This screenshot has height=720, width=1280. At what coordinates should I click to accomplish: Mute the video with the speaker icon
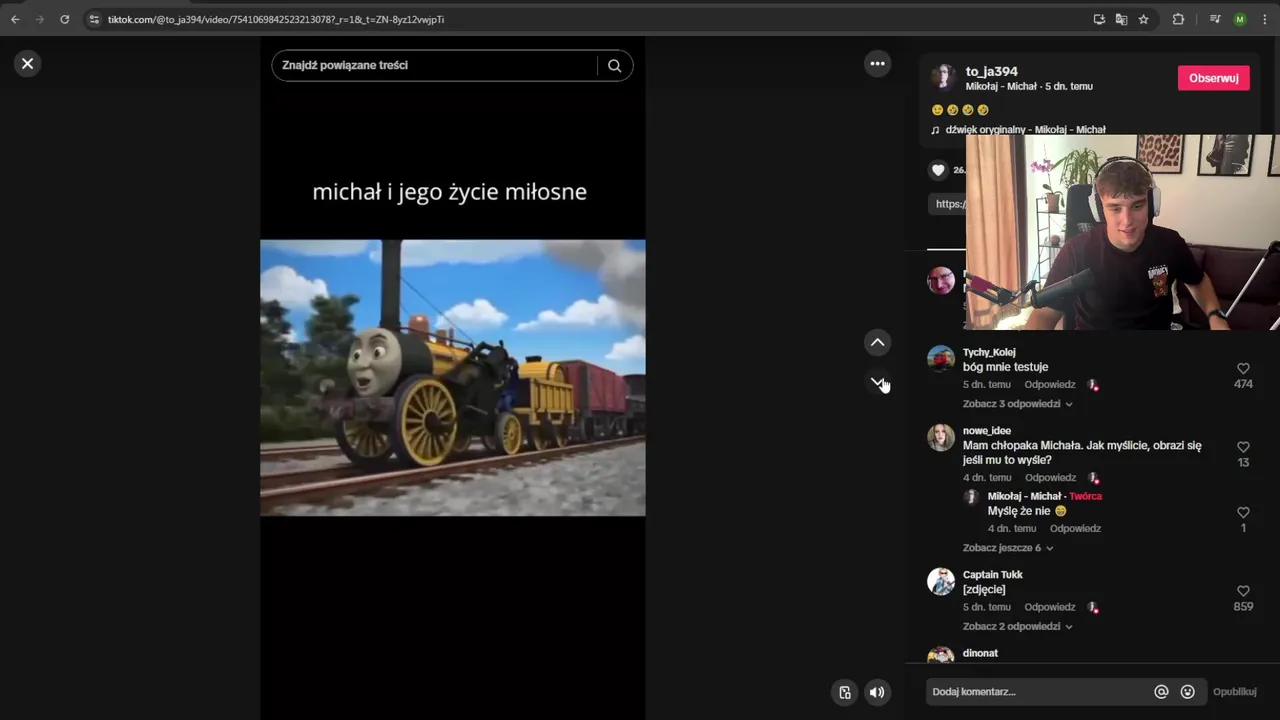click(x=877, y=692)
